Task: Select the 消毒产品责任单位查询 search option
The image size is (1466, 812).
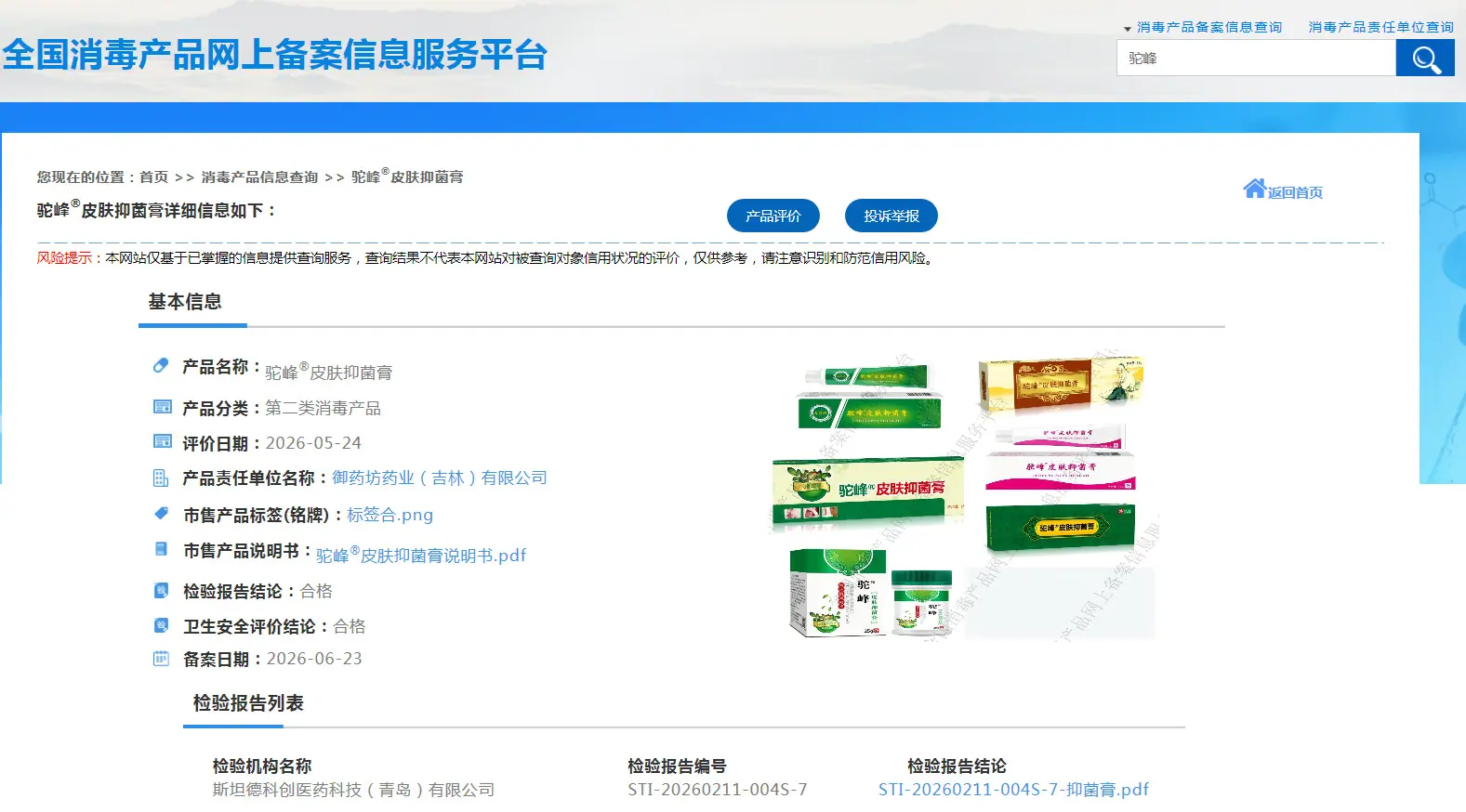Action: pyautogui.click(x=1381, y=27)
